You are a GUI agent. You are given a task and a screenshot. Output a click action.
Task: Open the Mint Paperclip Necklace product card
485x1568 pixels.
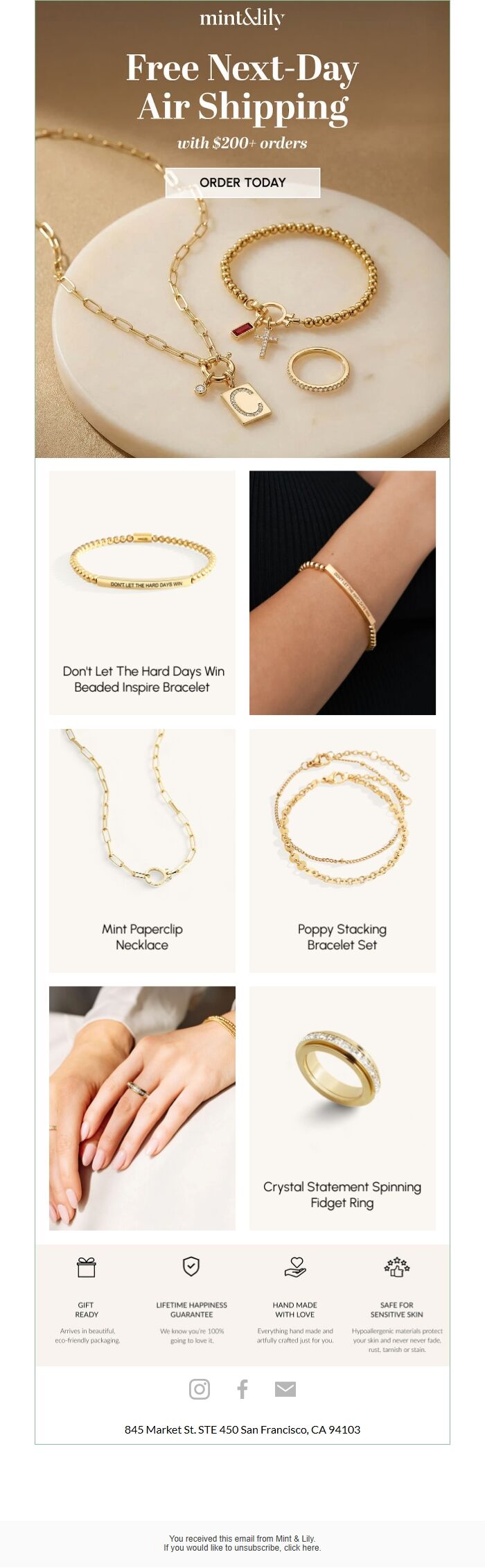click(142, 850)
